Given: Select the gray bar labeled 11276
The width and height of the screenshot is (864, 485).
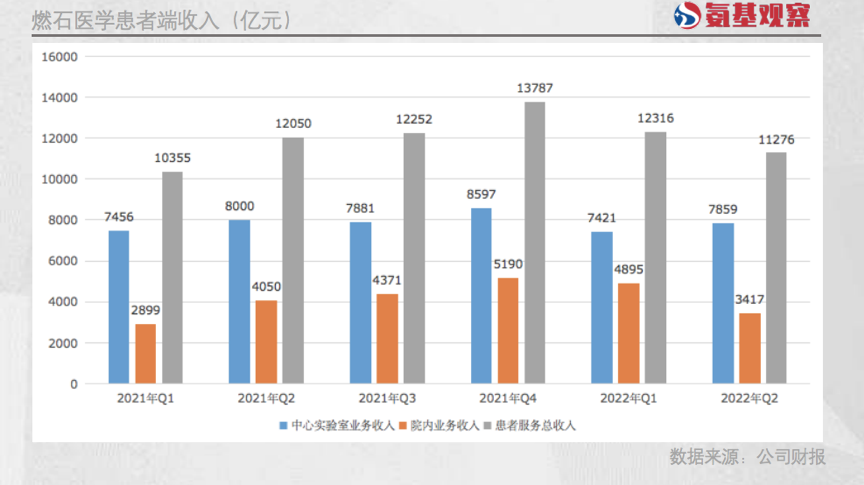Looking at the screenshot, I should (x=776, y=268).
